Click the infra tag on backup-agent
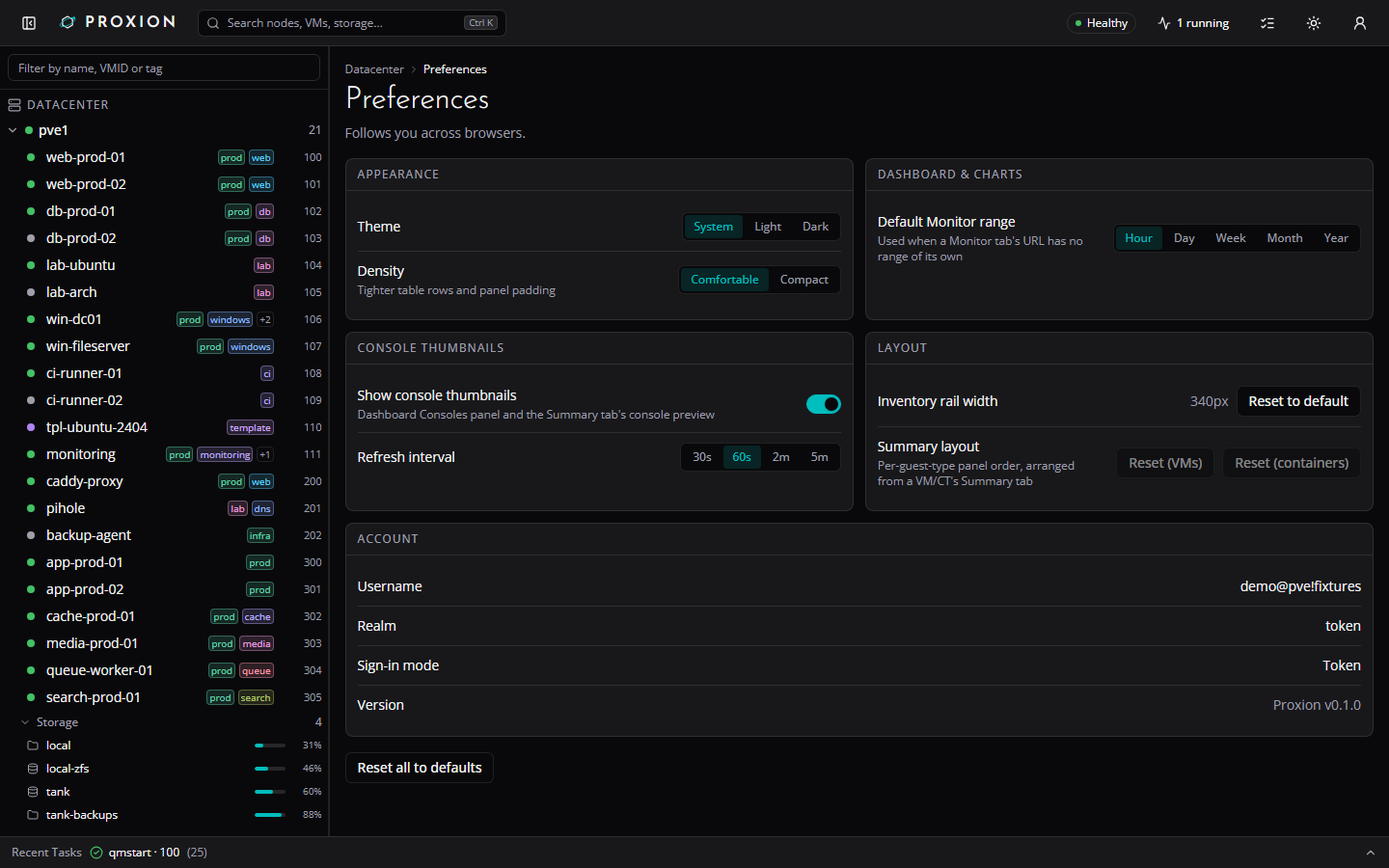 tap(260, 536)
